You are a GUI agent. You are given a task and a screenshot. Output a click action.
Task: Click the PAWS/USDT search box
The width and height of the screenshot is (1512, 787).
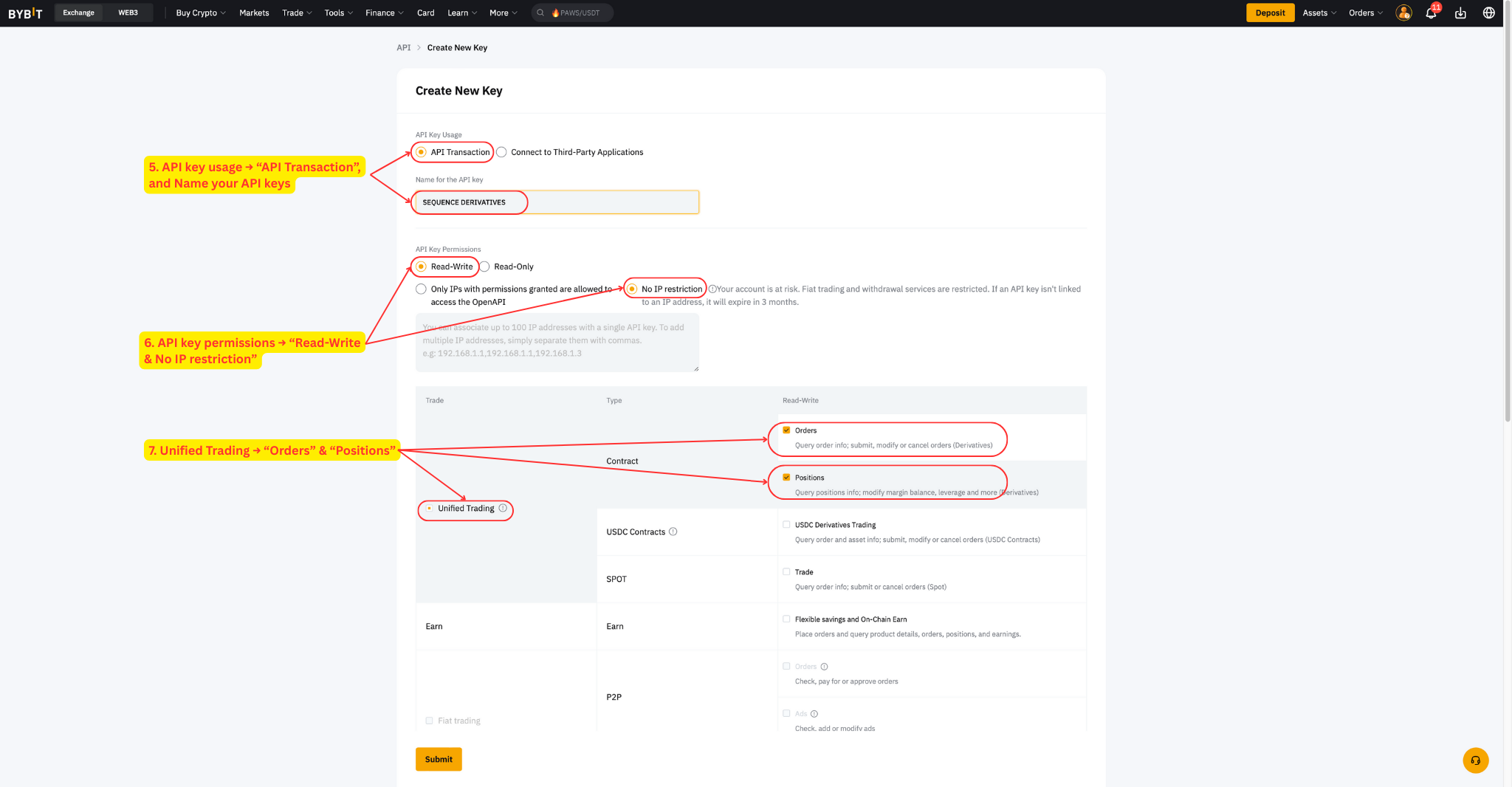coord(572,13)
